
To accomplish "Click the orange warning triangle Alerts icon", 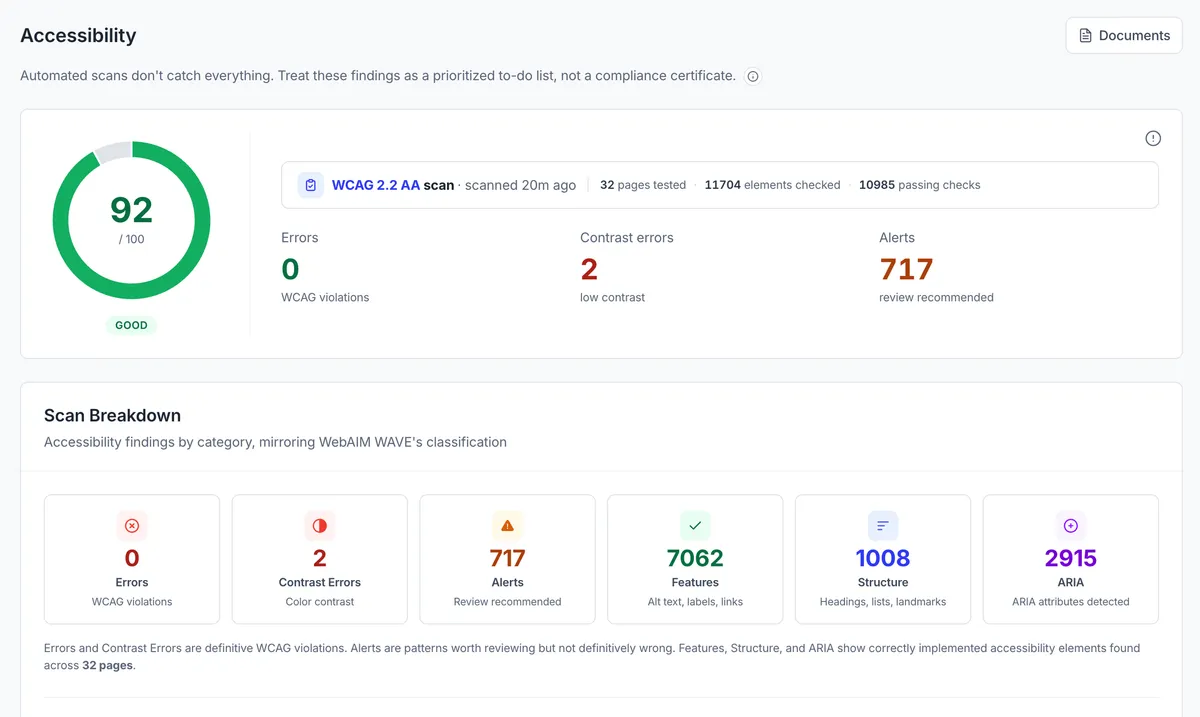I will (507, 526).
